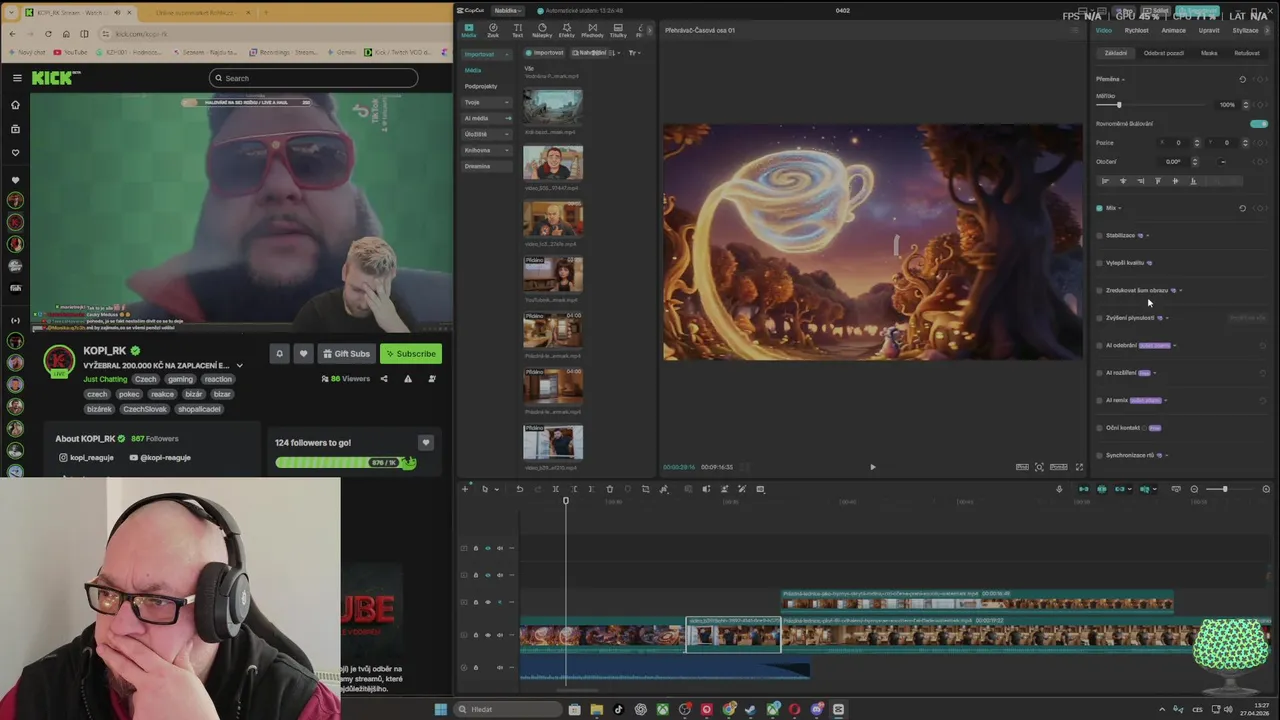The image size is (1280, 720).
Task: Click the fullscreen icon under the preview
Action: (x=1079, y=467)
